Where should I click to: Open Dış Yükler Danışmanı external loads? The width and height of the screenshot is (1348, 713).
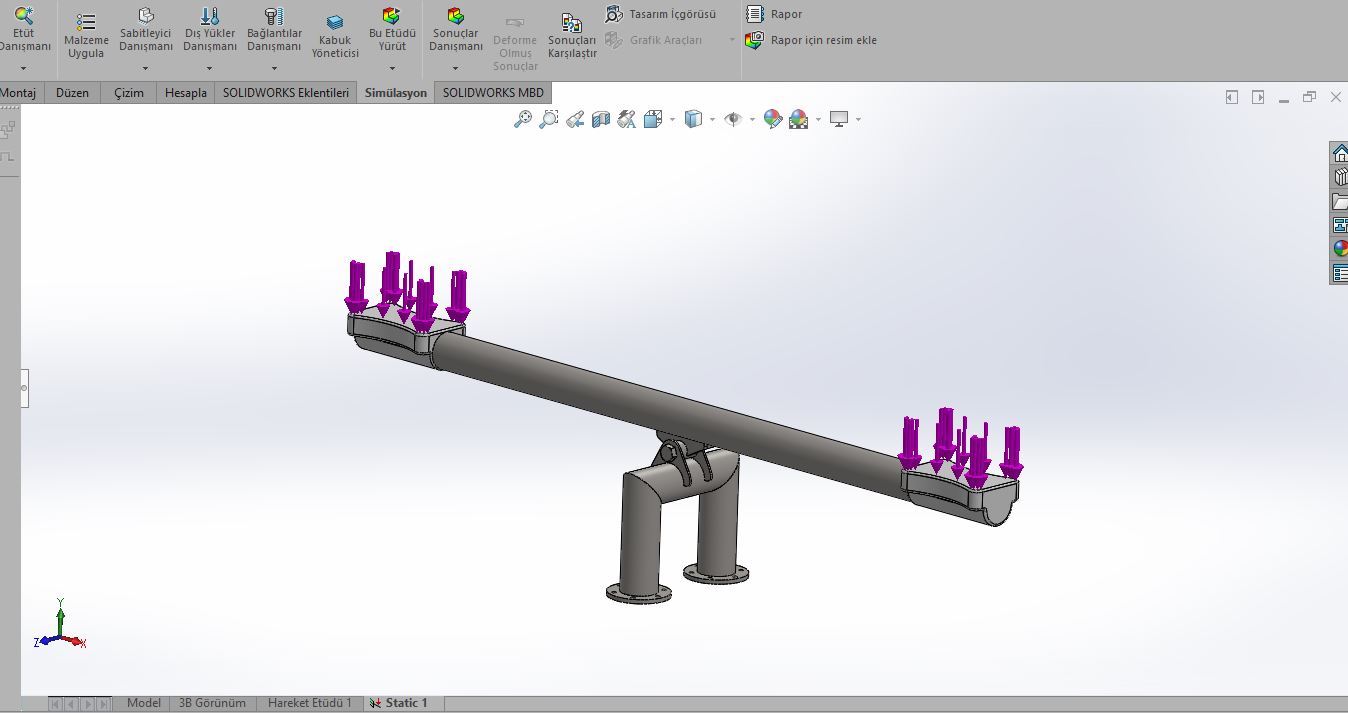(x=210, y=30)
